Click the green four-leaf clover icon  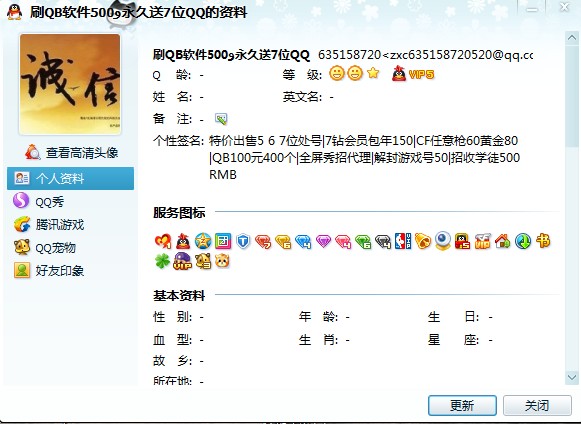coord(162,261)
